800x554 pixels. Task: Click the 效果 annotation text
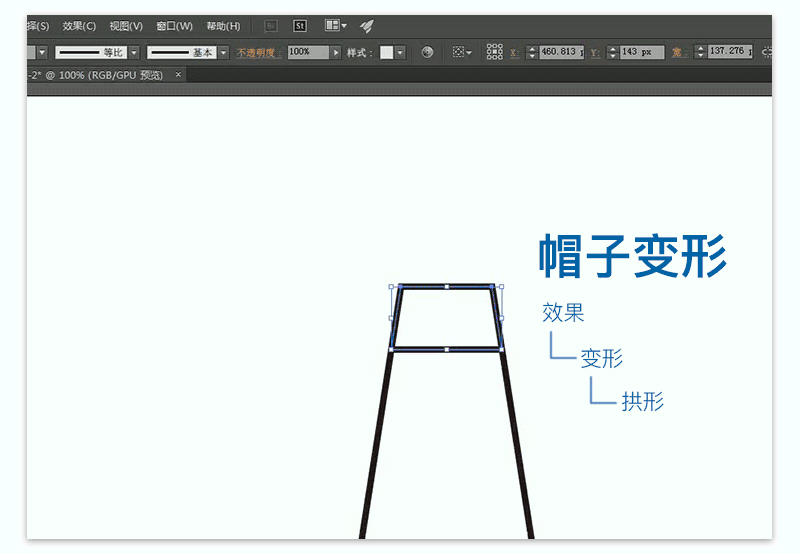pyautogui.click(x=563, y=312)
